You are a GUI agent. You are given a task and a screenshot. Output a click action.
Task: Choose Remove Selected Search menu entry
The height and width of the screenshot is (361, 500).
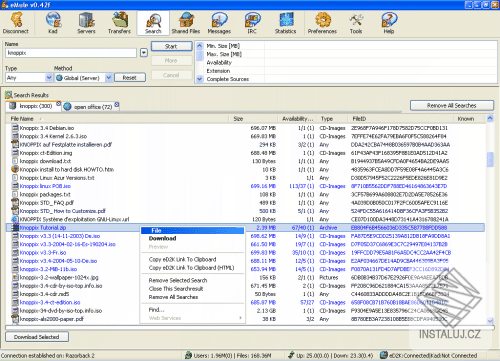(x=193, y=280)
